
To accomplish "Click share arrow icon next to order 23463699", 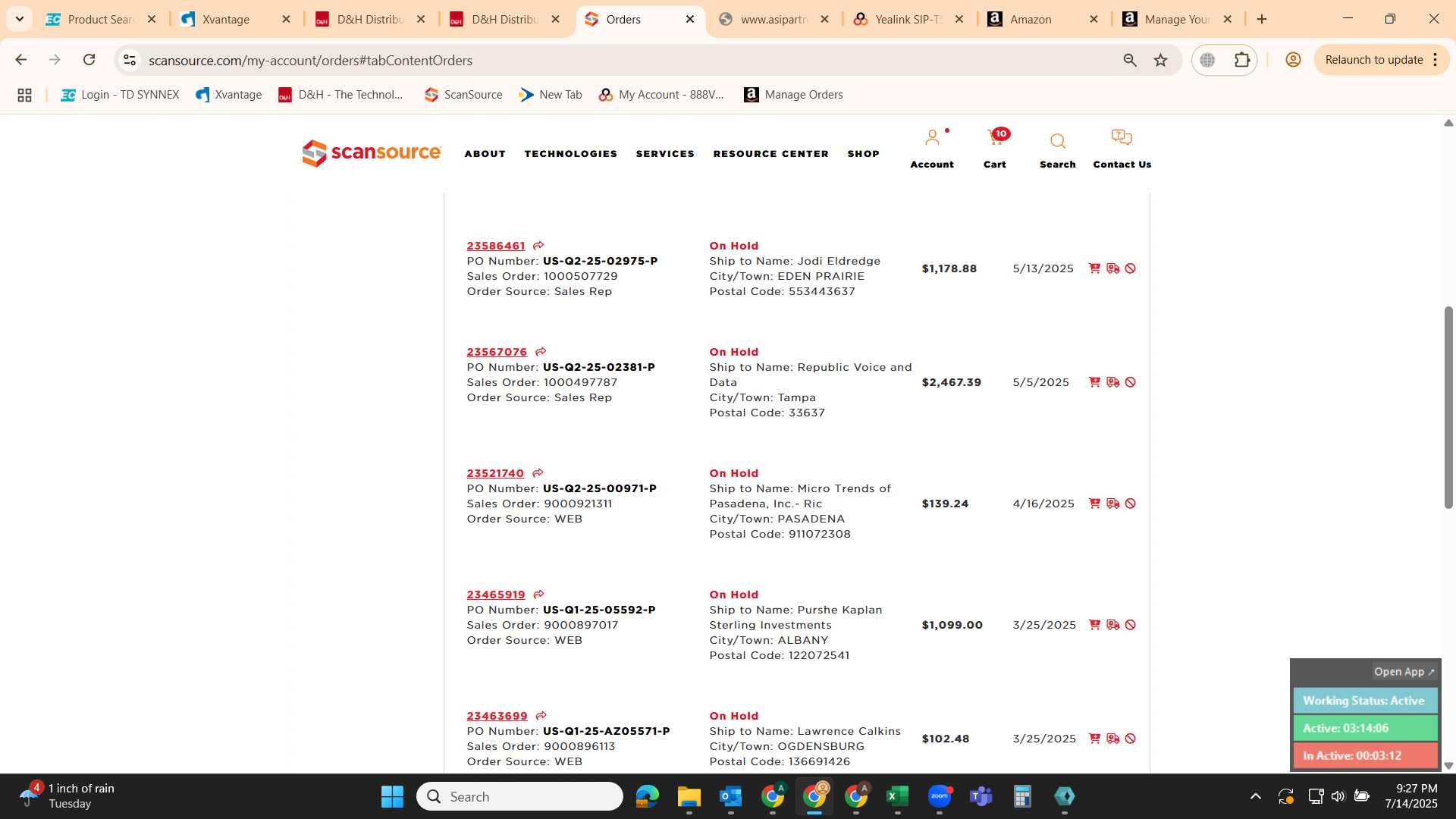I will (541, 716).
